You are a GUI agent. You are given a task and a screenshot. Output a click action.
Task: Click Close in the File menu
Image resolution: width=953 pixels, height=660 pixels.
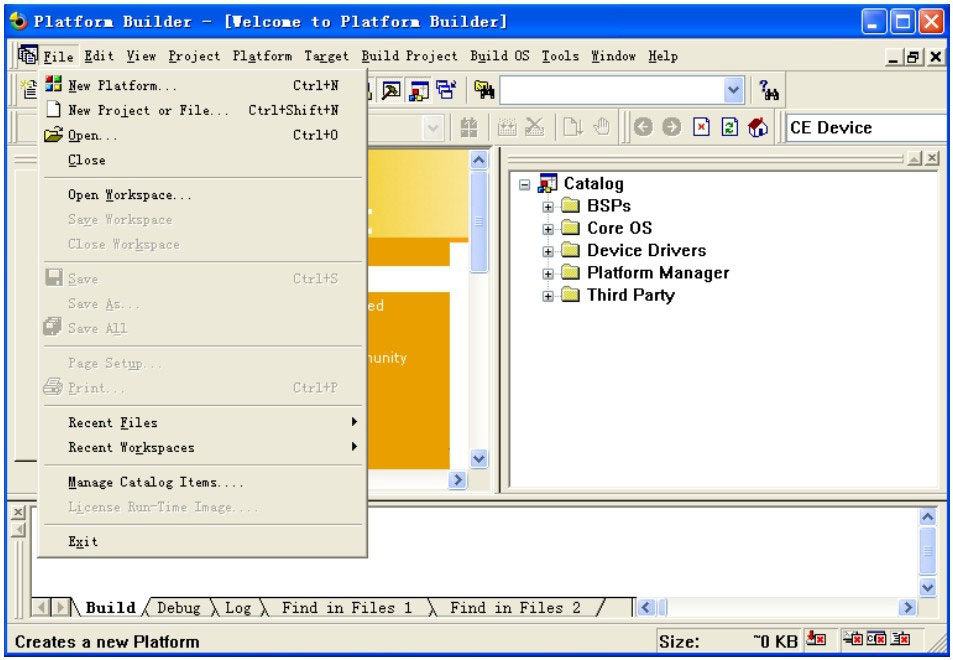pos(203,160)
